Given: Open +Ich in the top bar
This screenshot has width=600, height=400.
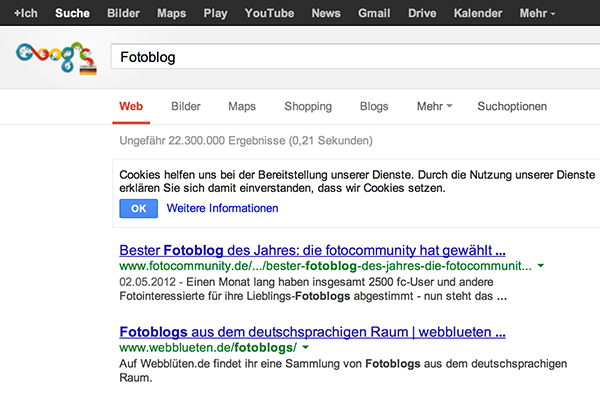Looking at the screenshot, I should click(26, 13).
